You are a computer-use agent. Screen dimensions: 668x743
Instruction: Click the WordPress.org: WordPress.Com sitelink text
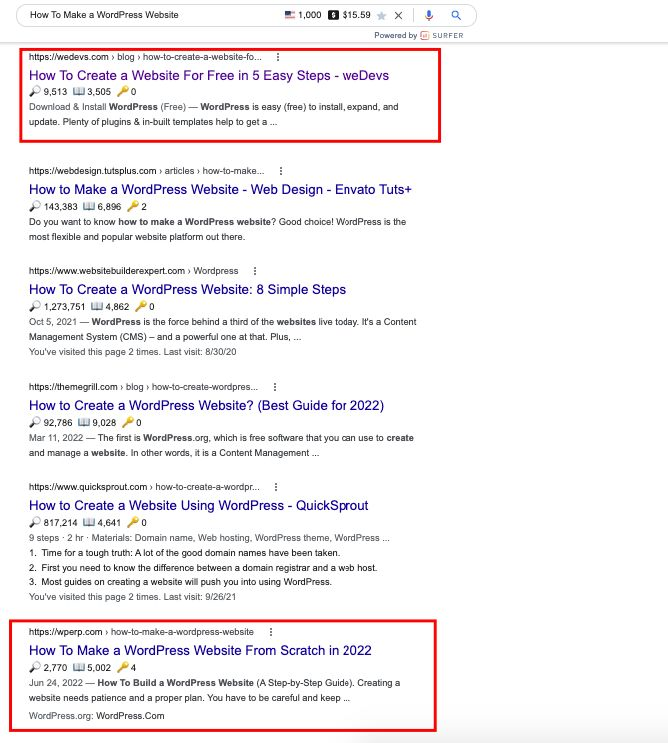pyautogui.click(x=97, y=716)
